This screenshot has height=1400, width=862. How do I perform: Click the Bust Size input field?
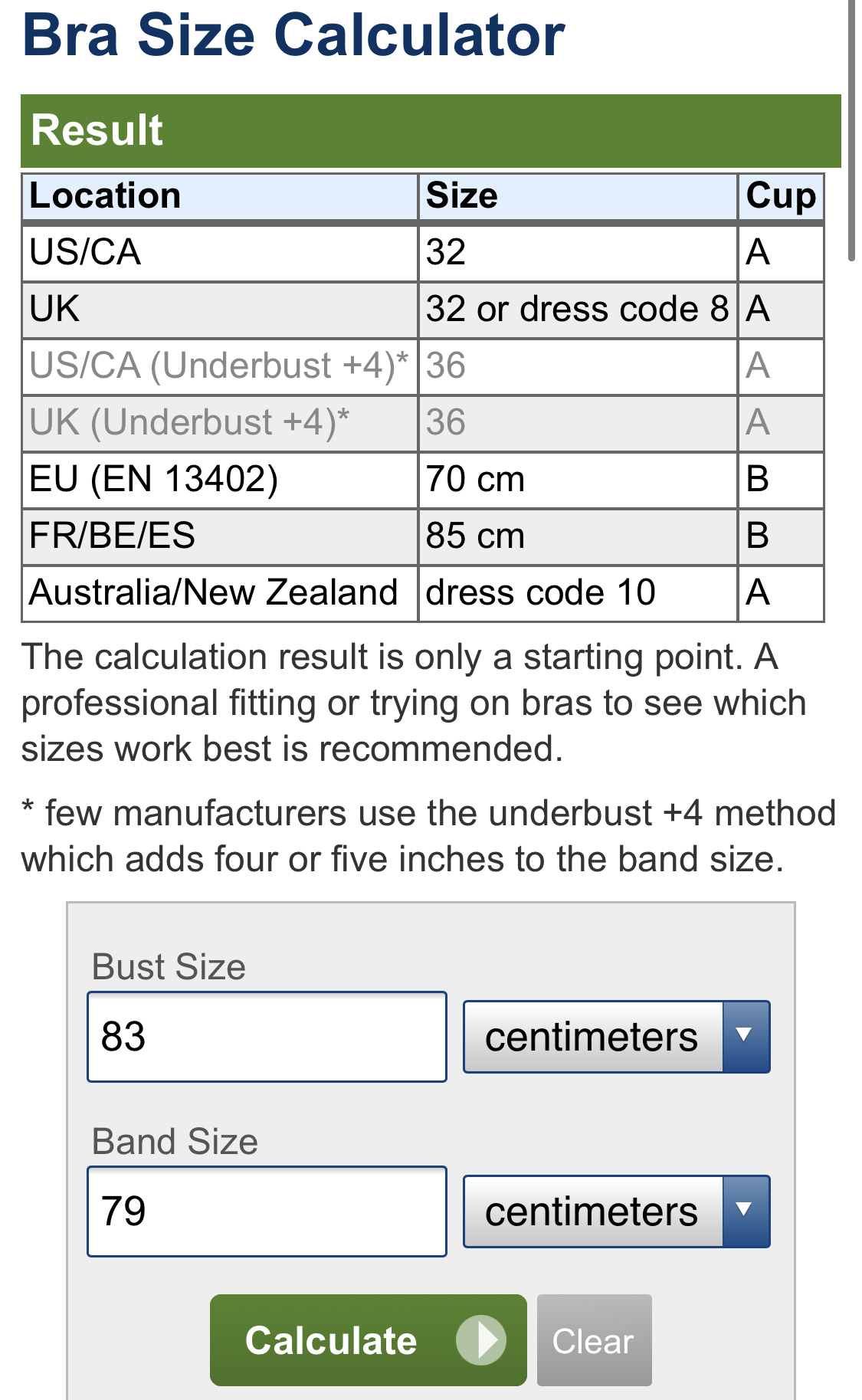click(267, 1037)
